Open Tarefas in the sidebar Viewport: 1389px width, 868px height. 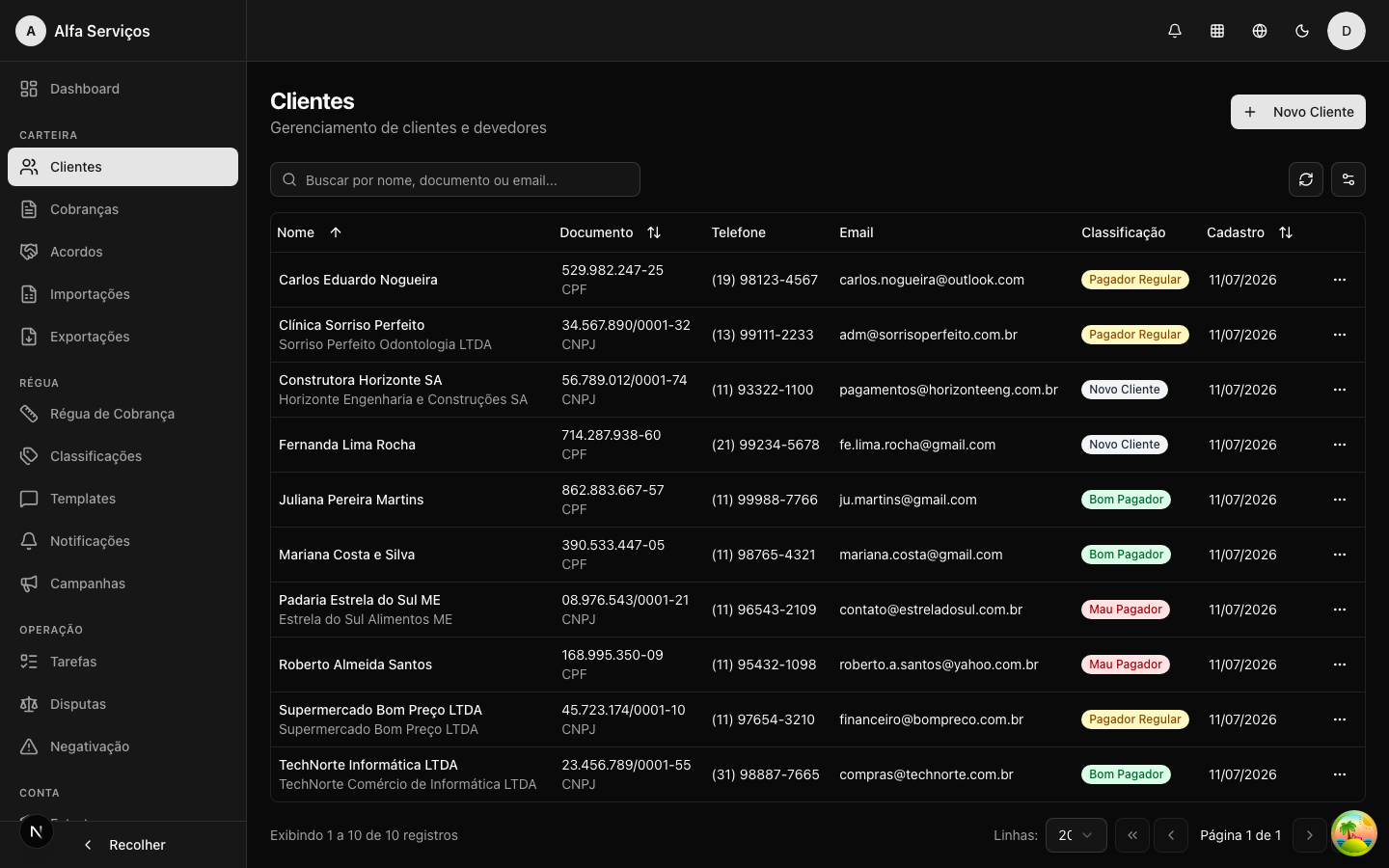coord(123,662)
